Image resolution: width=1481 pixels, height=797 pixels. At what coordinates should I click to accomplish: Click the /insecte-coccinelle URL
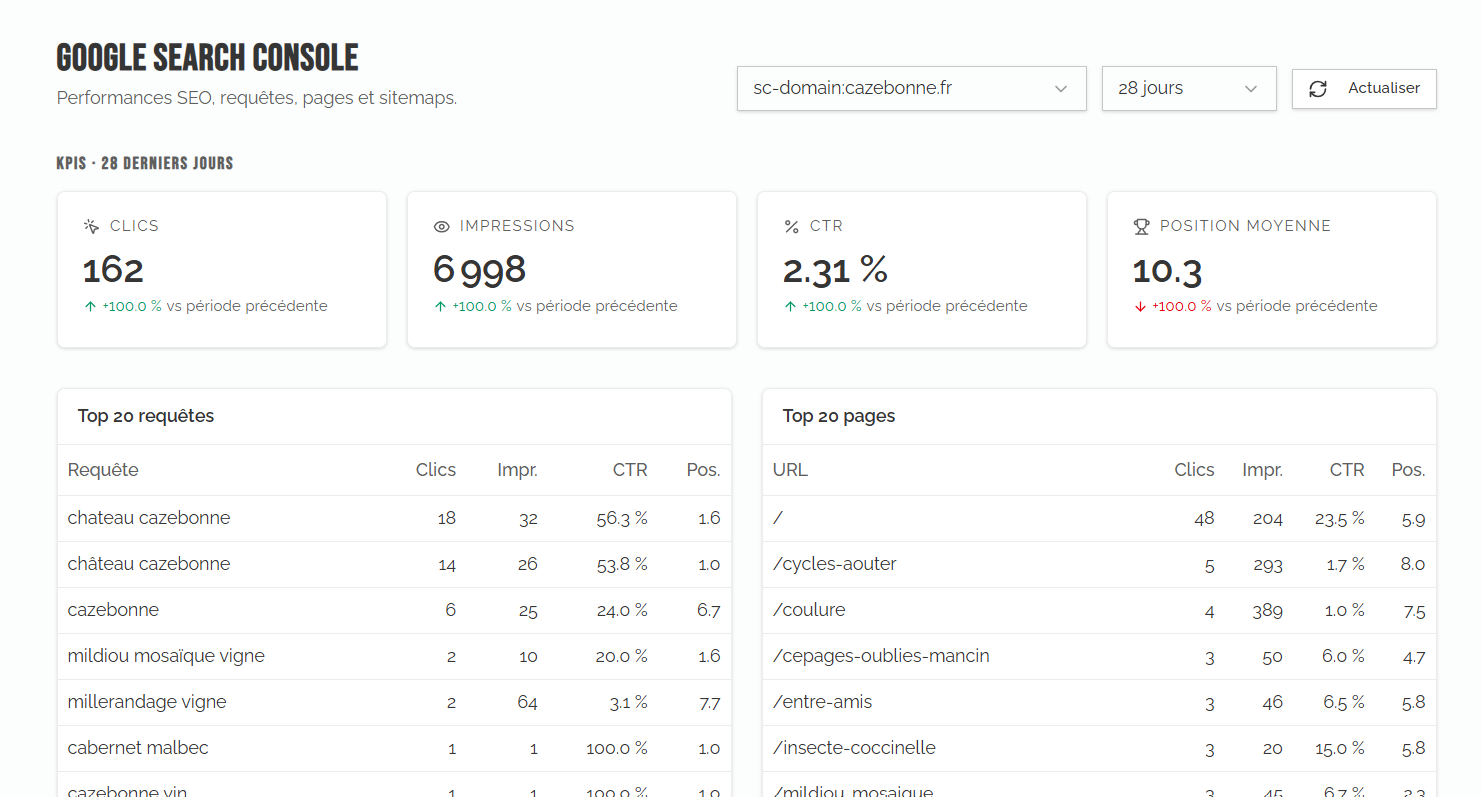855,748
